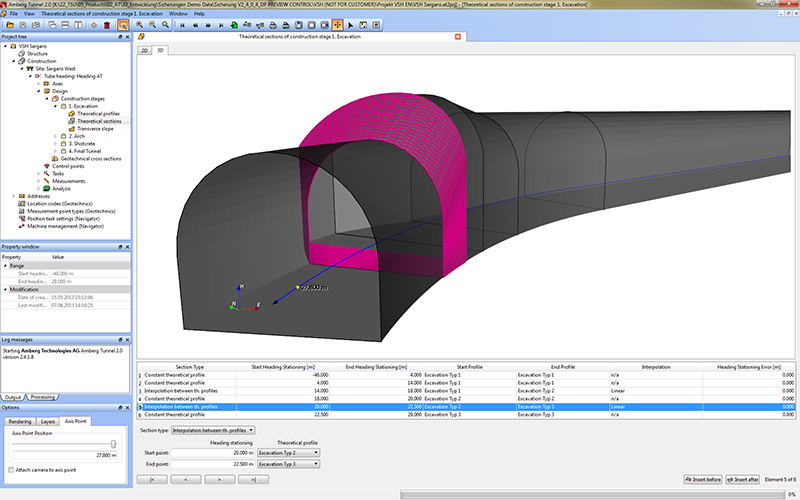Select Theoretical profiles in project tree
Image resolution: width=800 pixels, height=500 pixels.
click(98, 114)
